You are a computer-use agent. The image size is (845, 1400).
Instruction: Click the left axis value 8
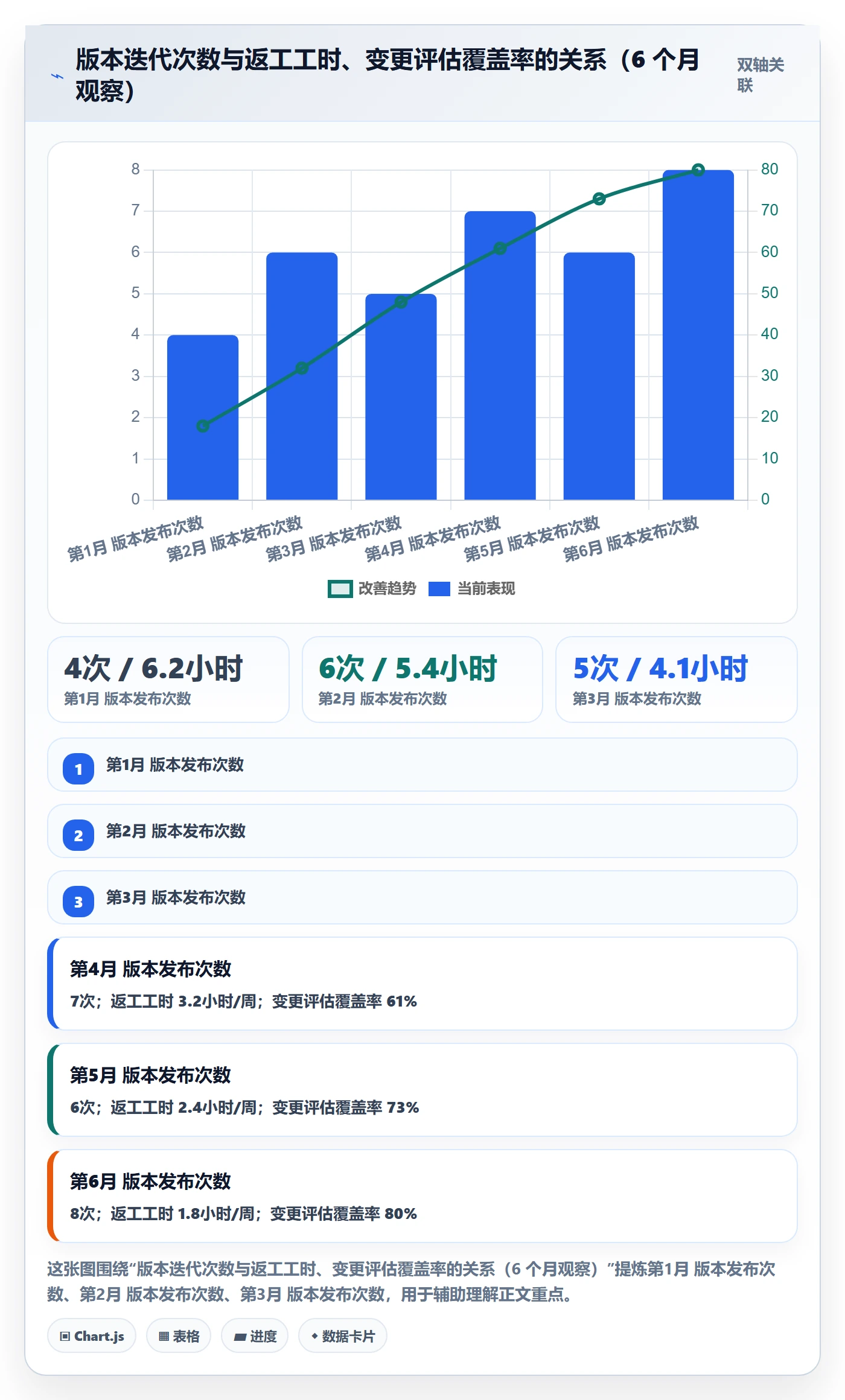136,169
